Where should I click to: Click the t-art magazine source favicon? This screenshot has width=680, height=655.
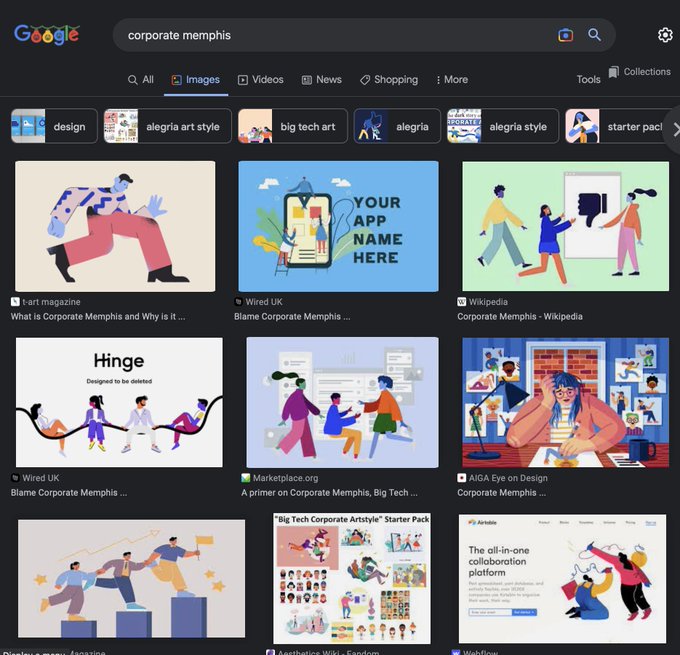(x=15, y=302)
